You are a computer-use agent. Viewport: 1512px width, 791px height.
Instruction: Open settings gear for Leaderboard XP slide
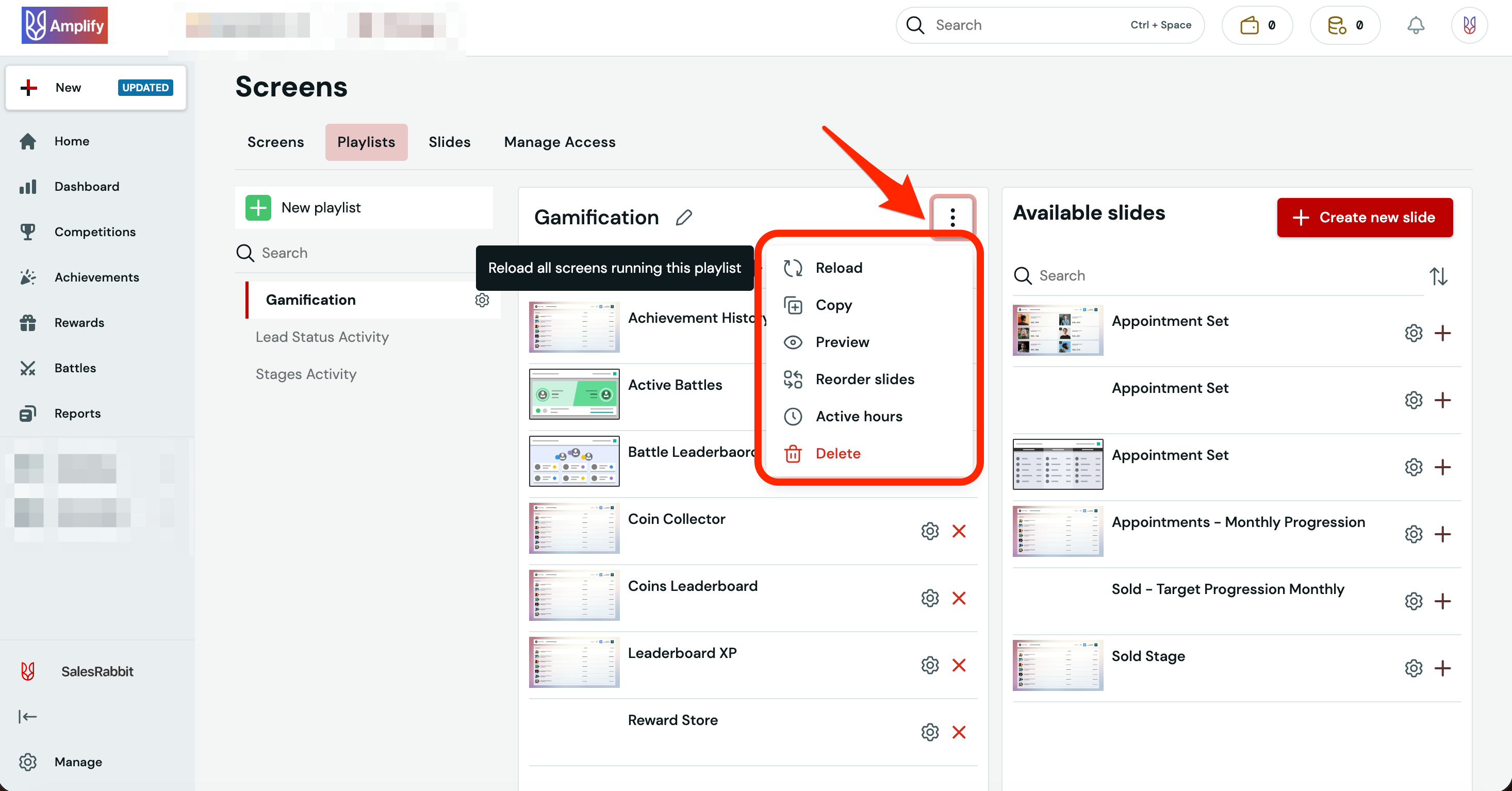click(x=930, y=665)
